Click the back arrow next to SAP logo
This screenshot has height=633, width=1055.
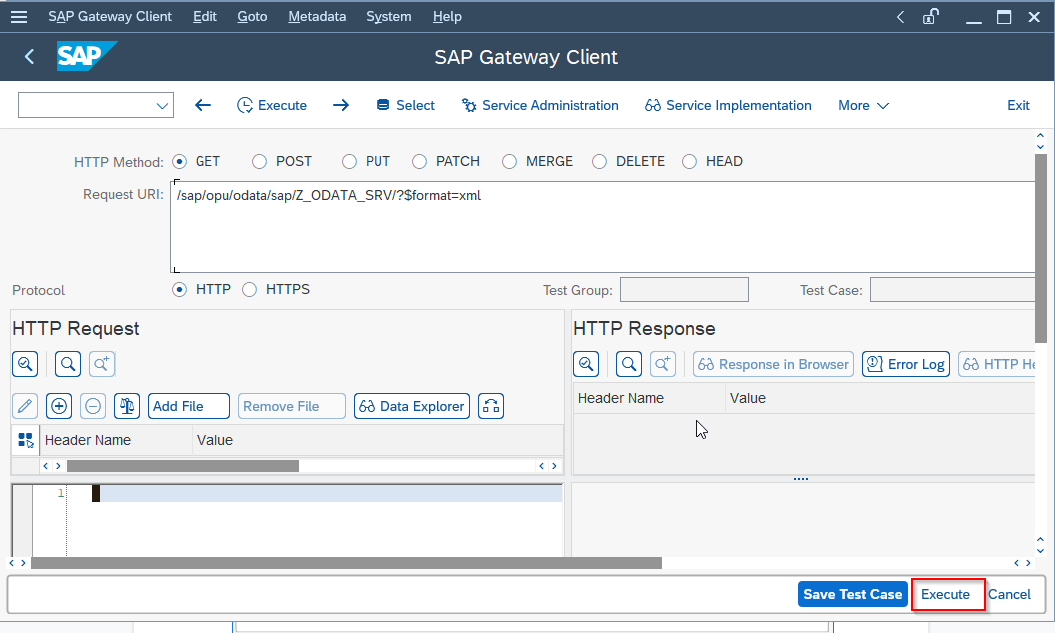point(28,57)
